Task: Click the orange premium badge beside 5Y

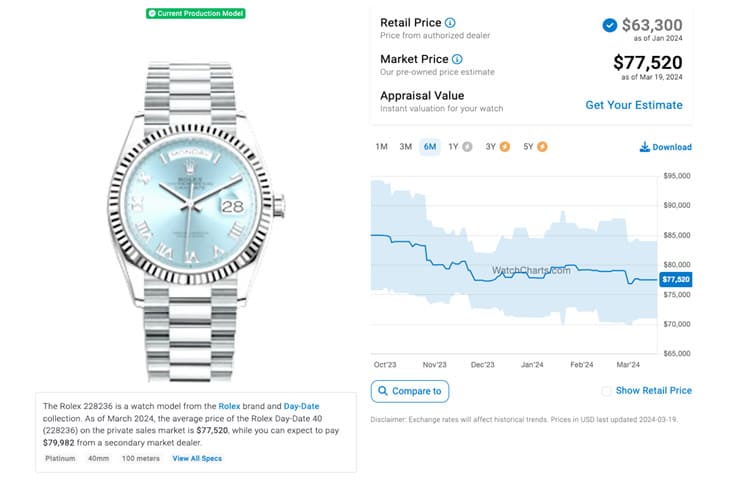Action: 542,147
